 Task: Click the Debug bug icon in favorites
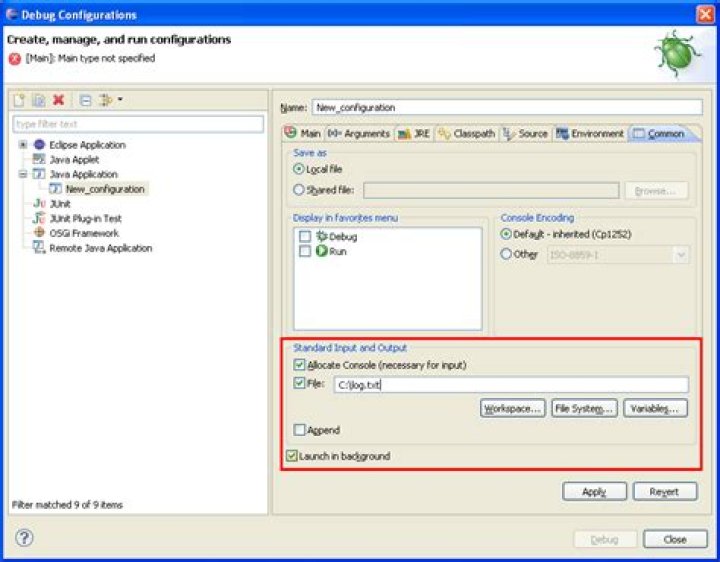pyautogui.click(x=322, y=236)
